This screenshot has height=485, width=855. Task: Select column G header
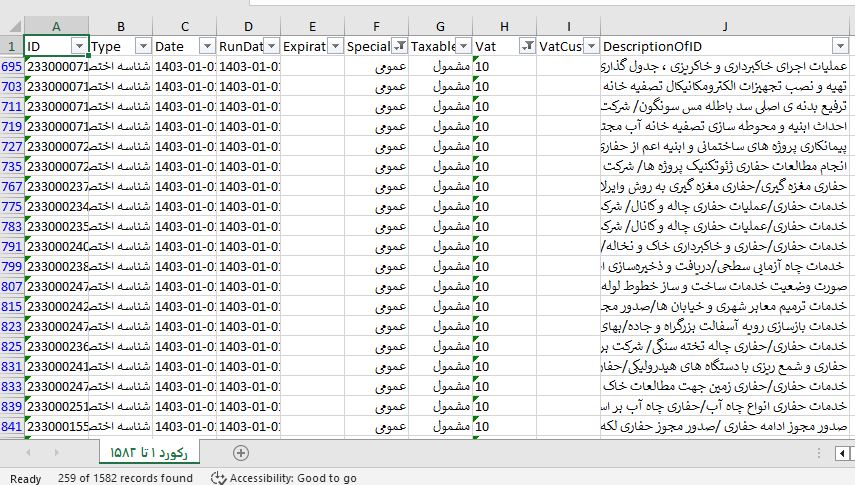pos(440,26)
